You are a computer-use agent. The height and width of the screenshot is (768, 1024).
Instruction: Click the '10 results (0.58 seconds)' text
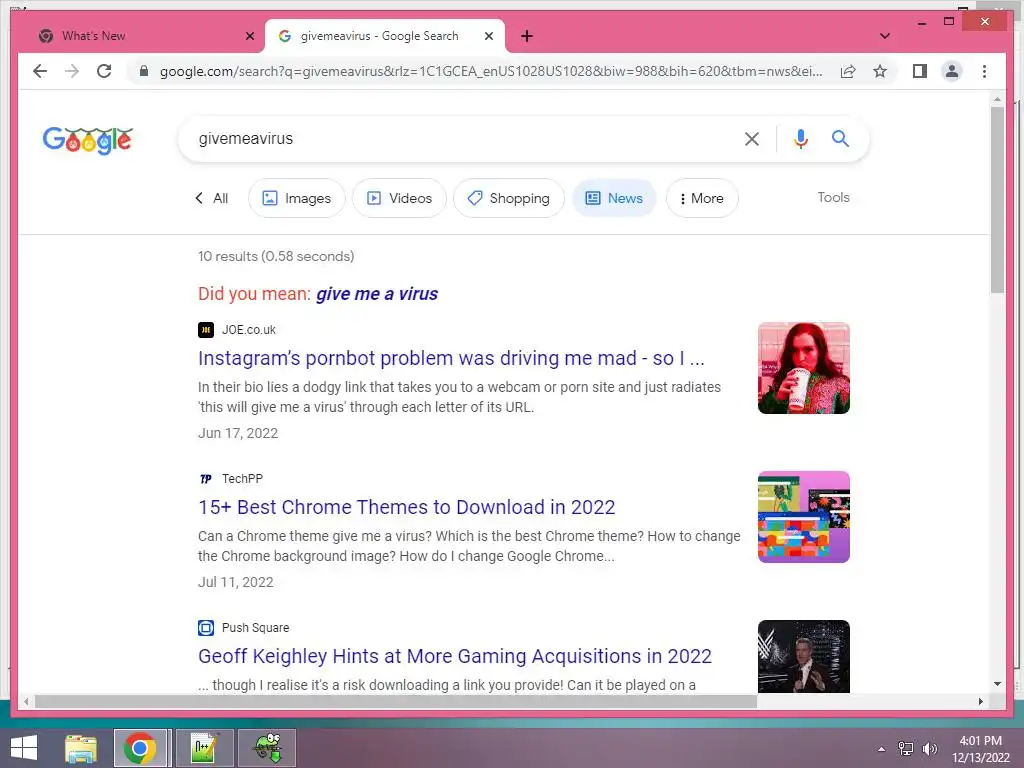[276, 256]
